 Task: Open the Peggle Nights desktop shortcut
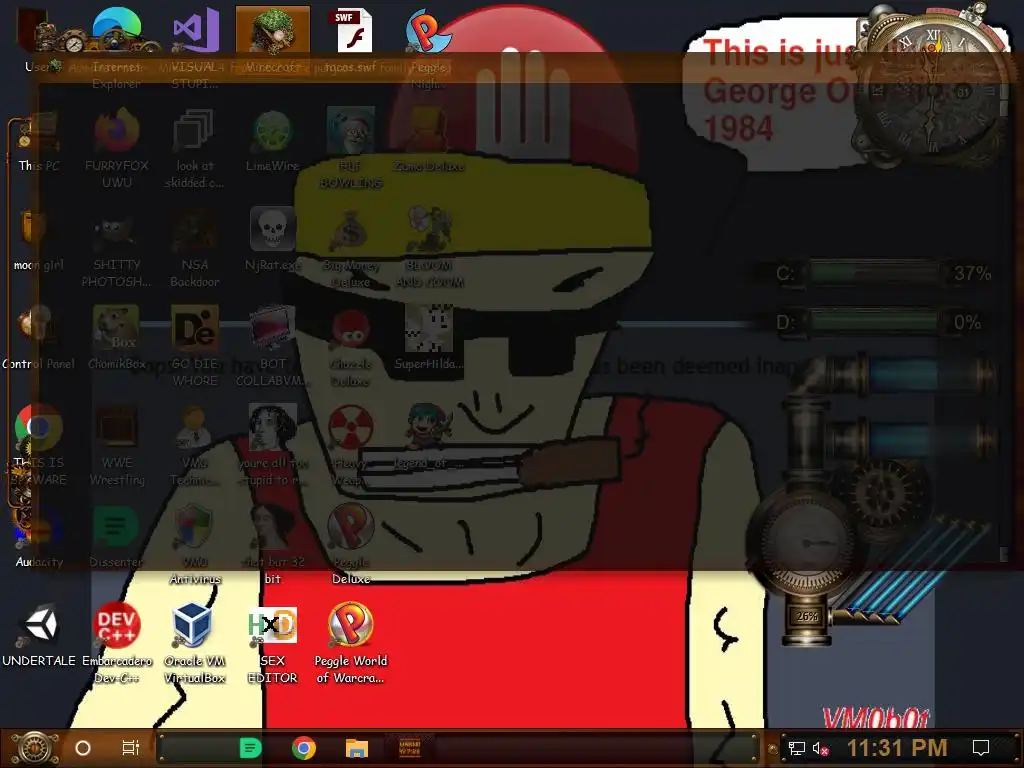point(429,46)
